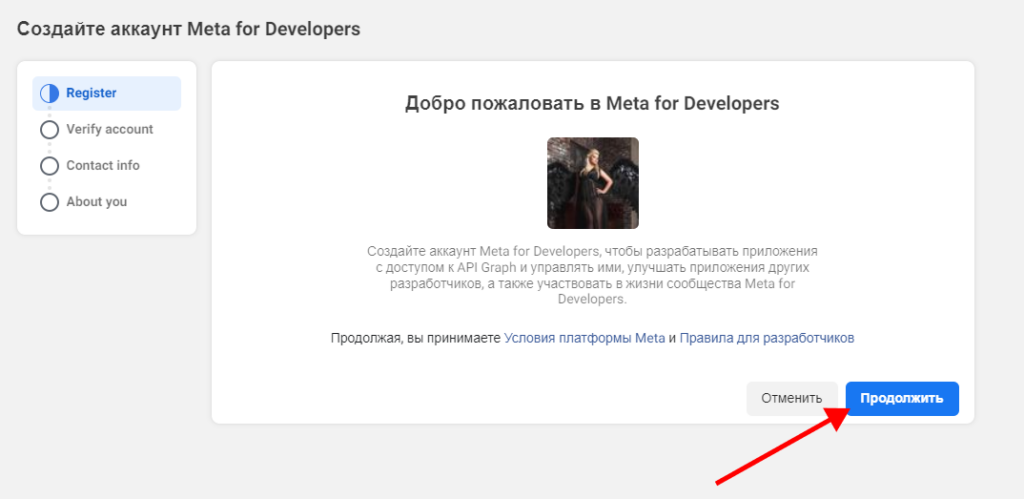Click the circle icon next to About you
This screenshot has width=1024, height=499.
coord(49,202)
